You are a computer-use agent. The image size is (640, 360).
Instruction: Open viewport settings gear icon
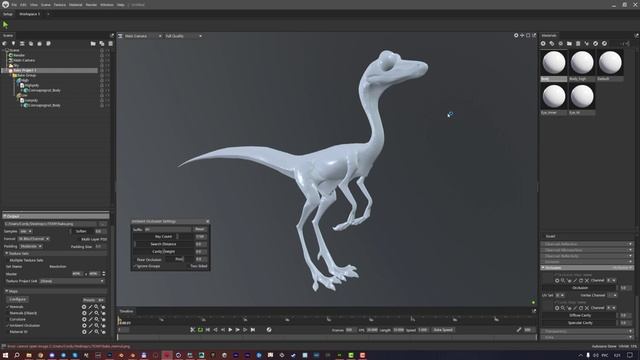point(516,36)
